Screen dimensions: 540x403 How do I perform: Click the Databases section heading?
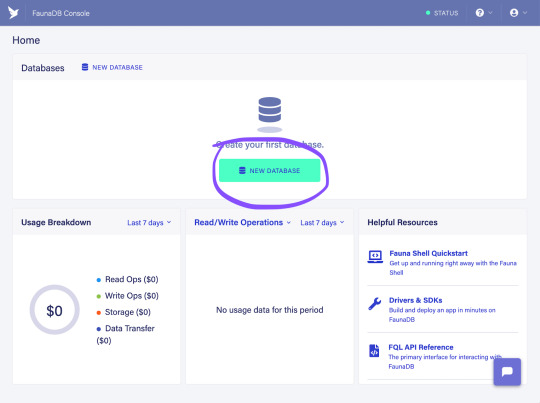[x=43, y=68]
